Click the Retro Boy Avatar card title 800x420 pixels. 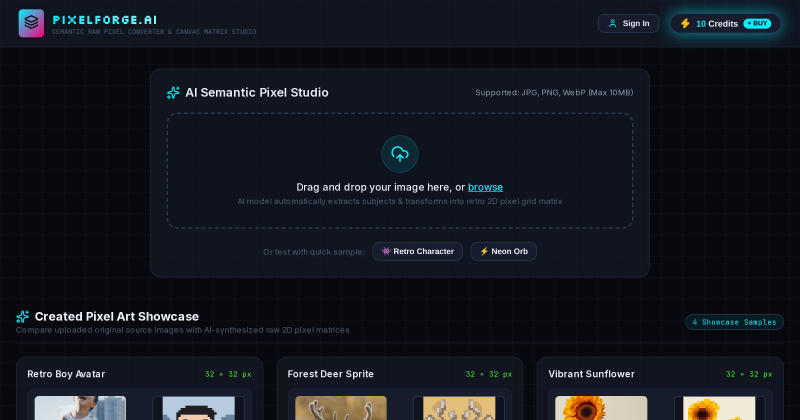pyautogui.click(x=66, y=374)
